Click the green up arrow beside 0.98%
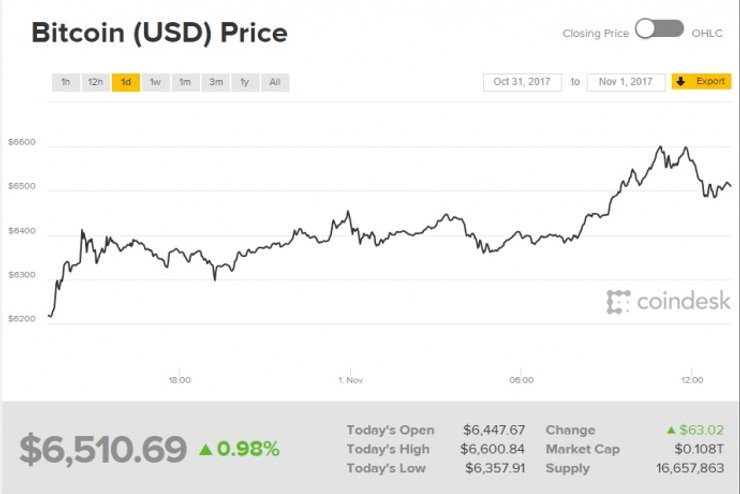This screenshot has width=740, height=494. coord(205,450)
